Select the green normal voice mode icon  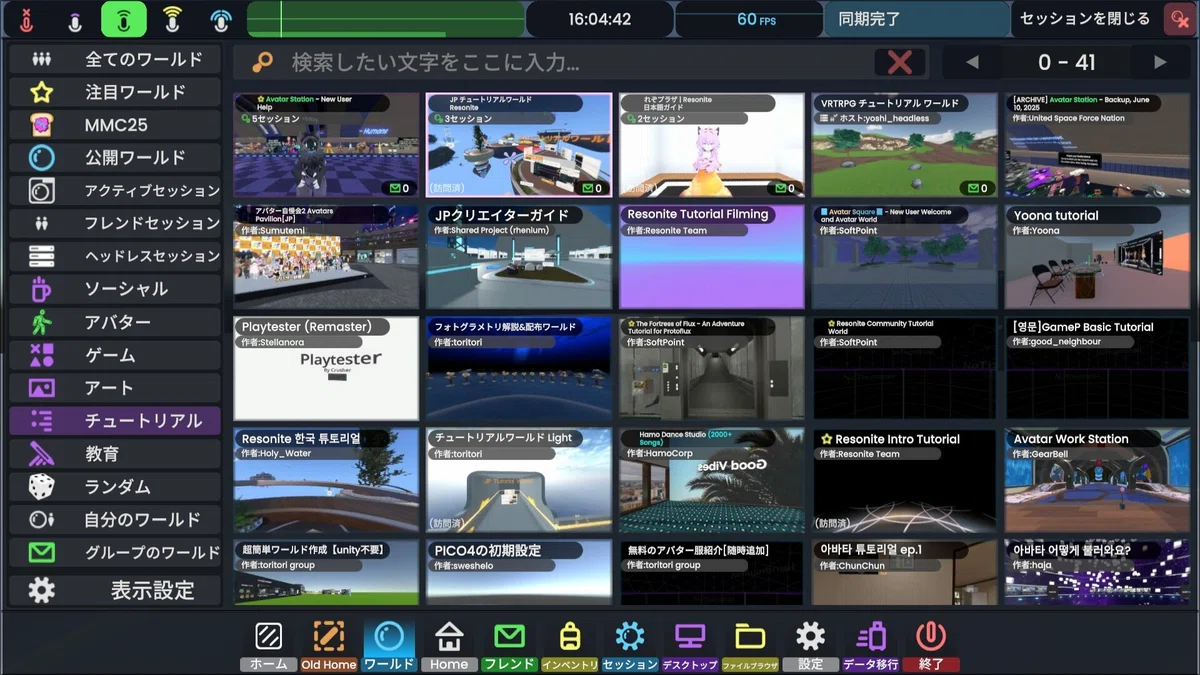[x=124, y=19]
